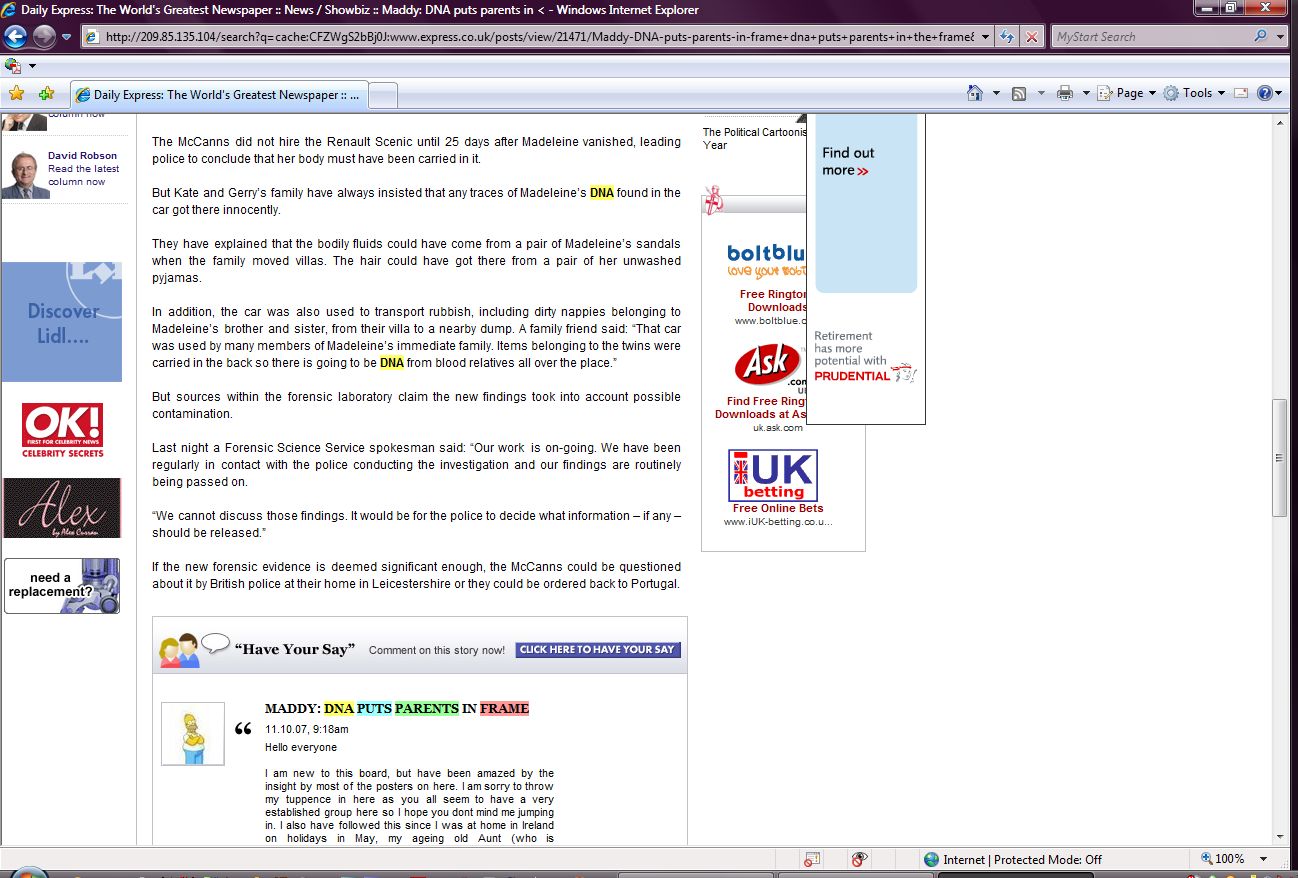
Task: Expand search provider options dropdown
Action: pyautogui.click(x=1281, y=37)
